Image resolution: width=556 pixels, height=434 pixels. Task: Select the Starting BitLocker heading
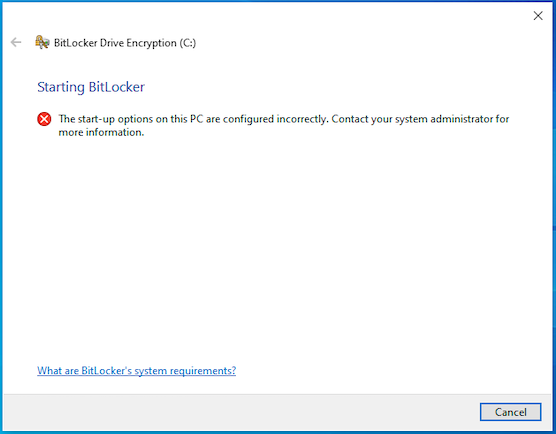tap(91, 87)
